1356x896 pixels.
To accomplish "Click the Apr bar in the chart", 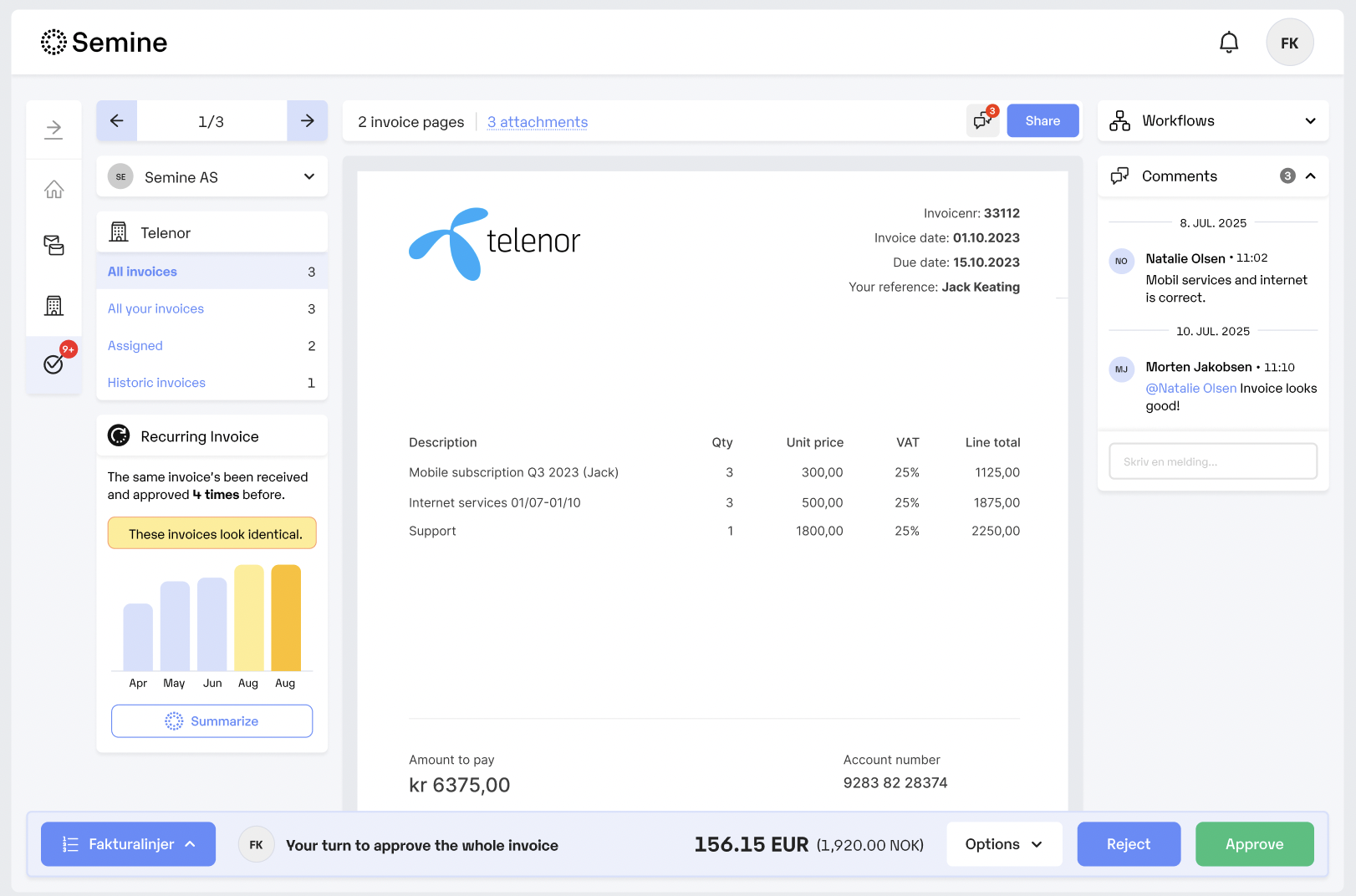I will 138,637.
